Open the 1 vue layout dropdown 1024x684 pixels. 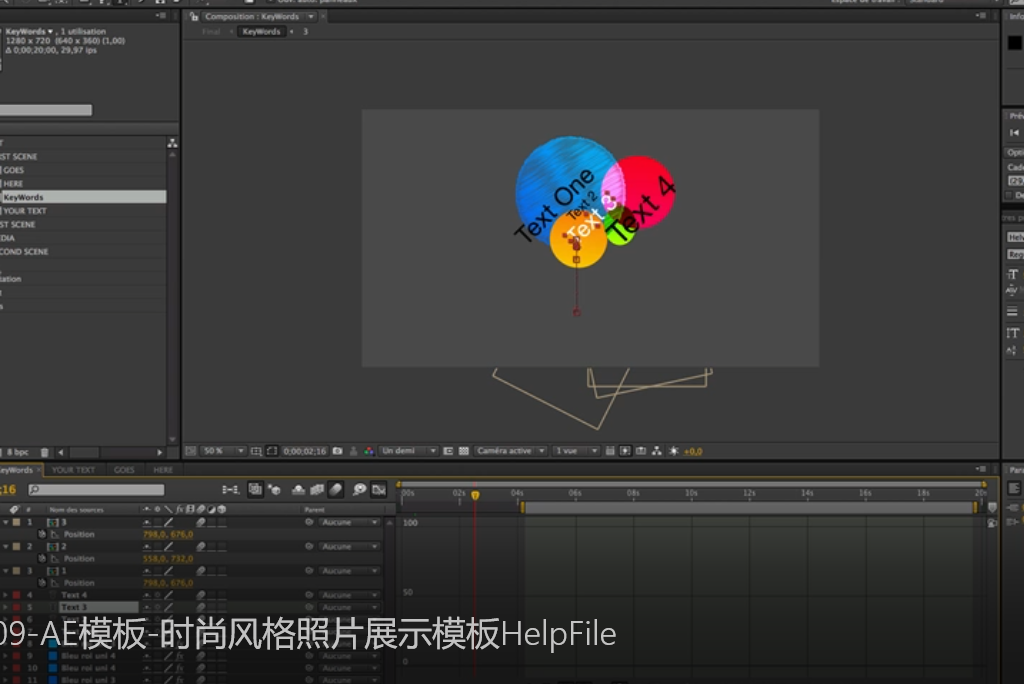click(575, 451)
